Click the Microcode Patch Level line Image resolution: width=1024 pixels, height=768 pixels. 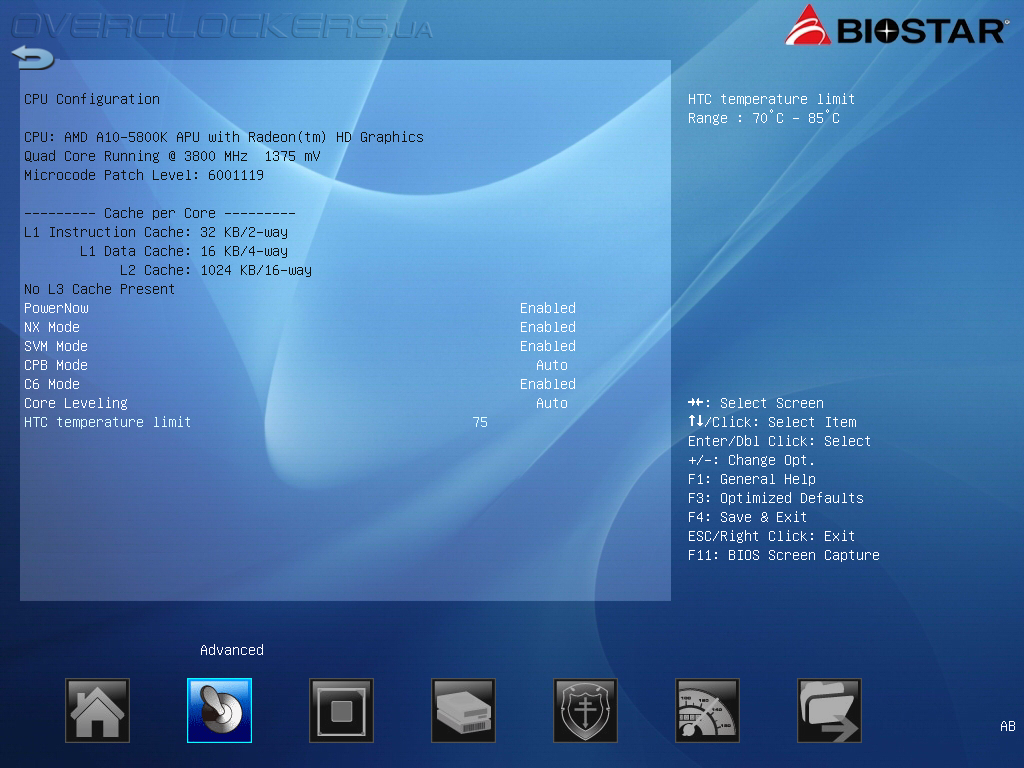tap(144, 175)
